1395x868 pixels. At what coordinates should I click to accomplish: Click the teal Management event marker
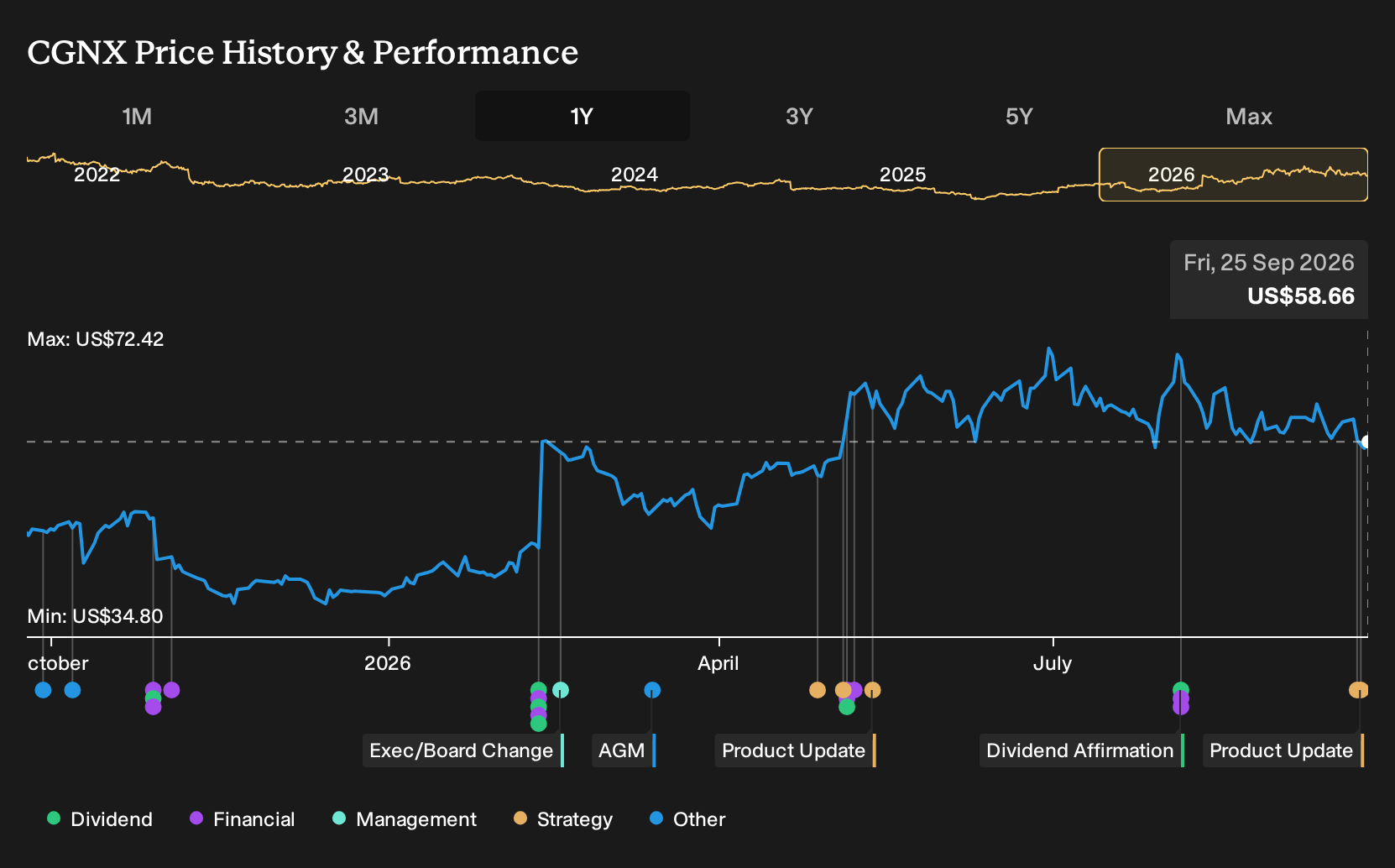(x=561, y=690)
